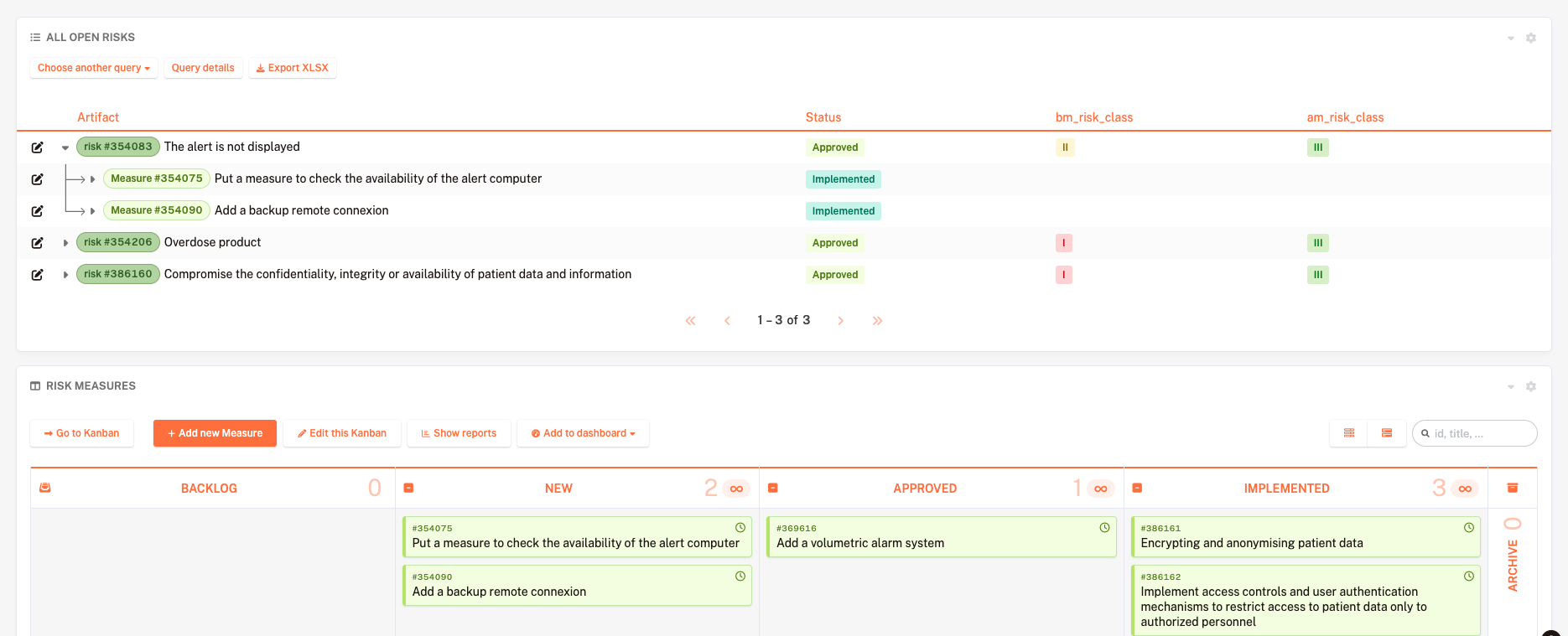The width and height of the screenshot is (1568, 636).
Task: Click the Export XLSX button
Action: 292,68
